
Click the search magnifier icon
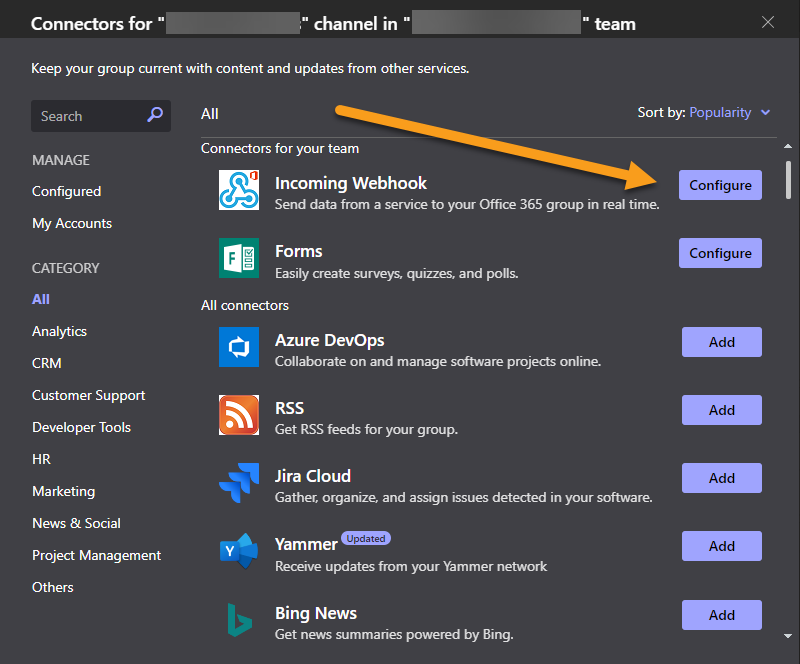coord(155,116)
